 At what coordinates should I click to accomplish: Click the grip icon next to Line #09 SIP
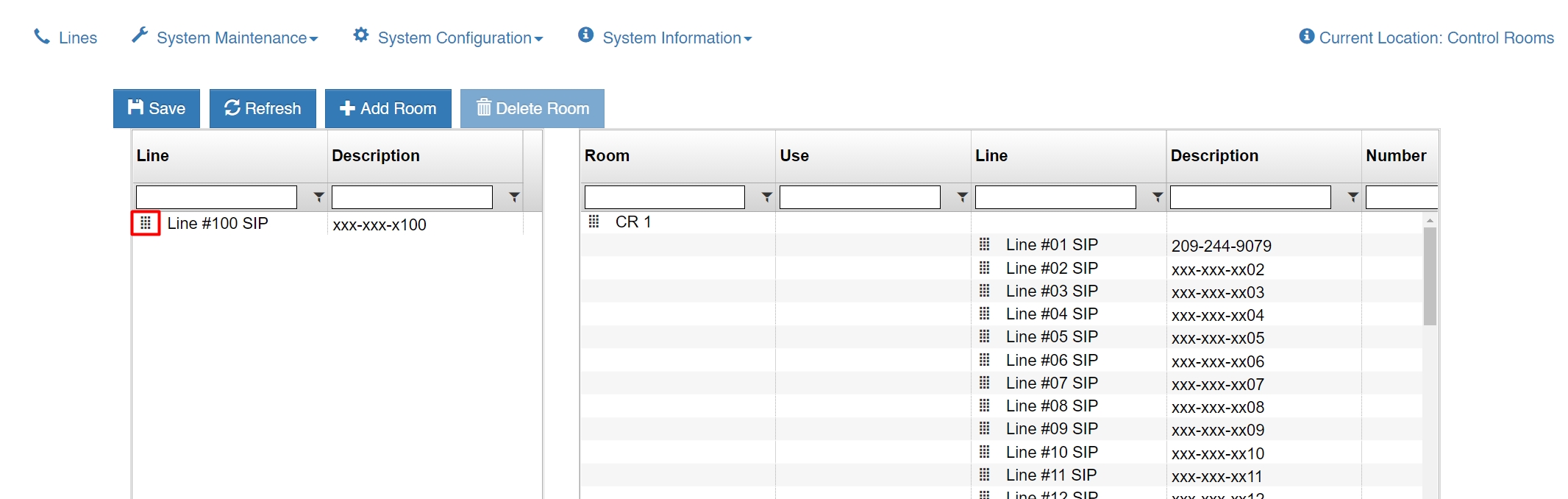click(985, 428)
